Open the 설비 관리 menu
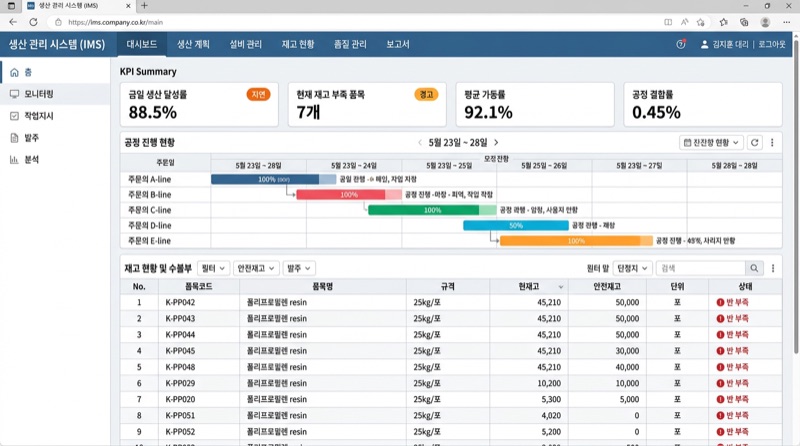This screenshot has width=800, height=446. (x=245, y=44)
